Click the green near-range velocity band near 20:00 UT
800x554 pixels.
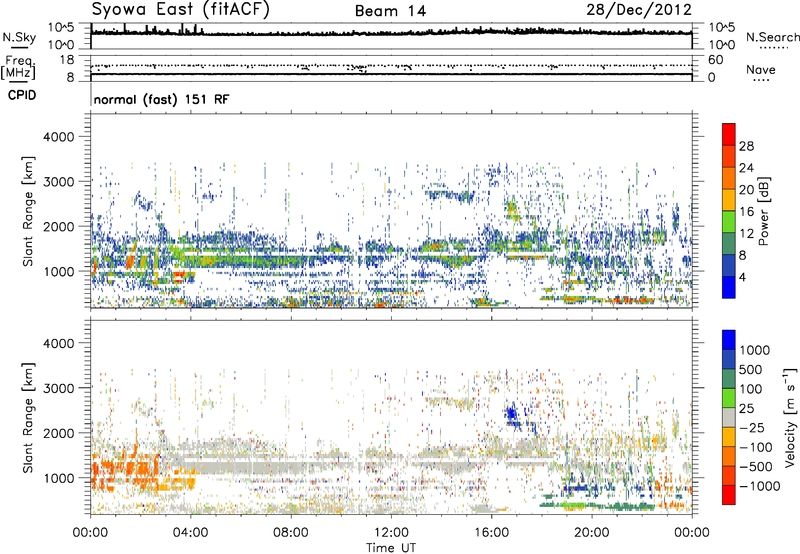tap(597, 506)
